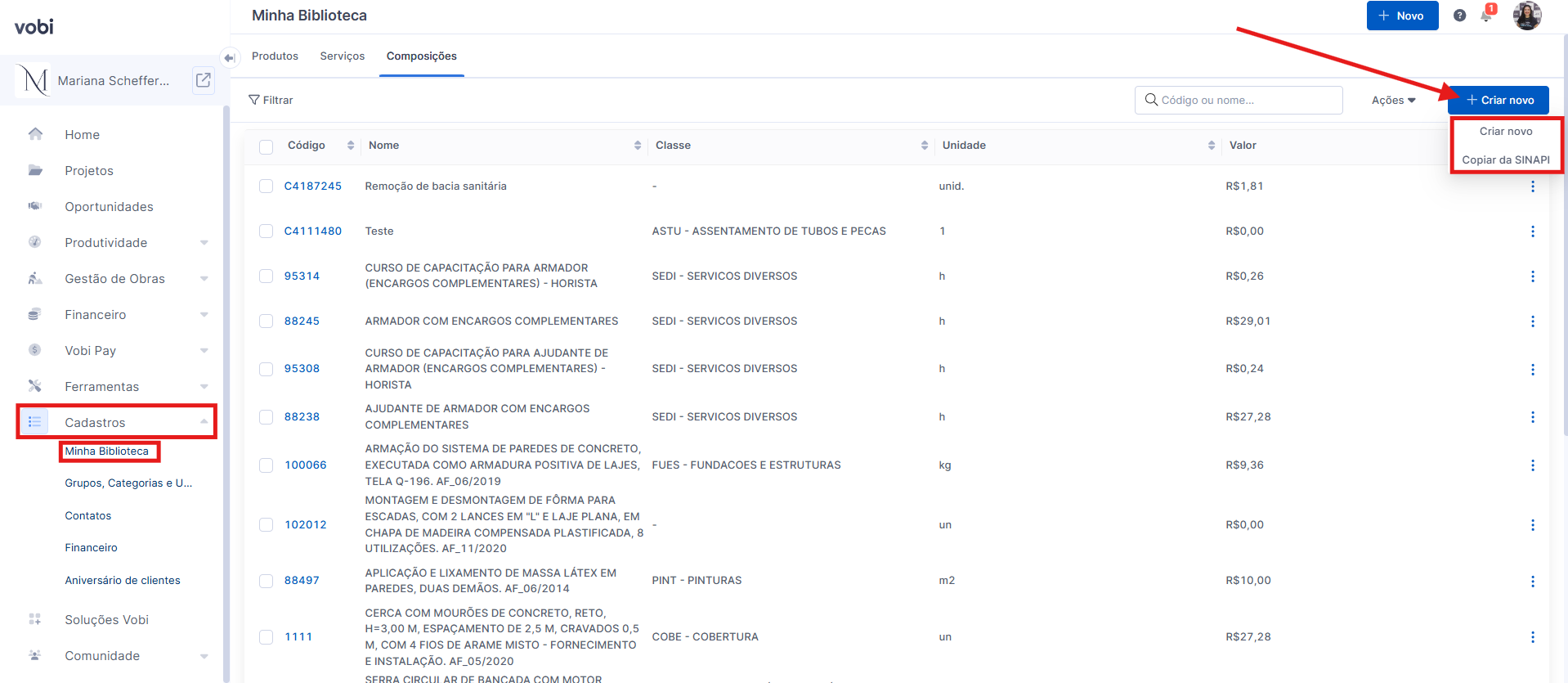The width and height of the screenshot is (1568, 683).
Task: Click the Filtrar funnel icon
Action: pos(254,100)
